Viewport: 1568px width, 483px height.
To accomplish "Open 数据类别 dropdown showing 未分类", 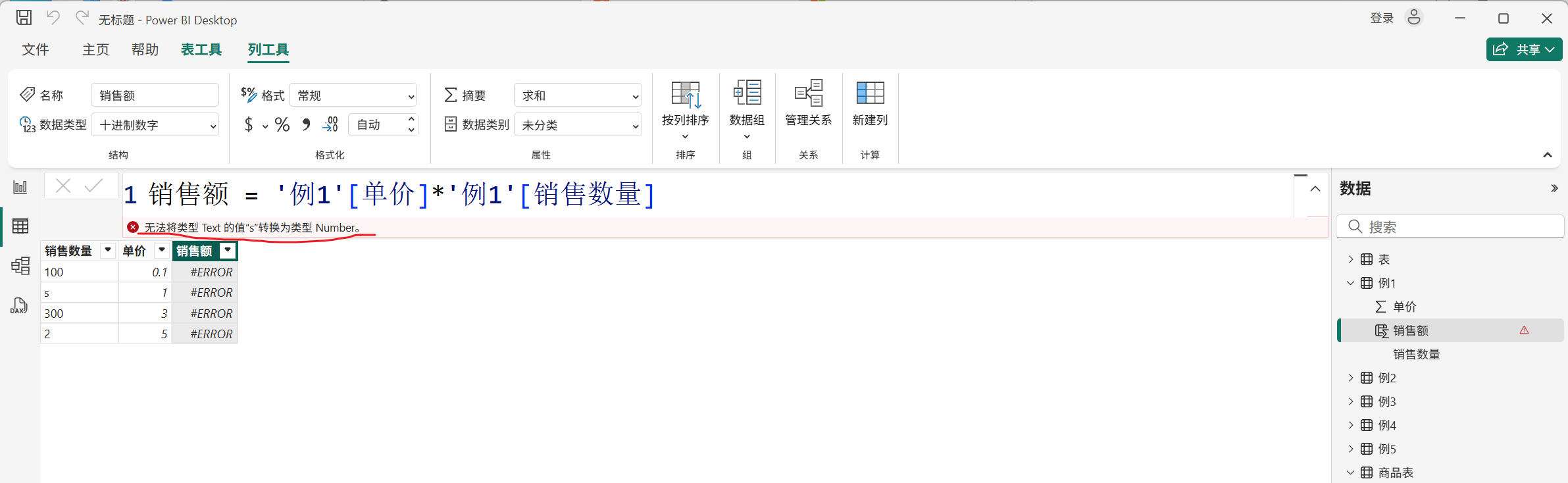I will (x=578, y=125).
